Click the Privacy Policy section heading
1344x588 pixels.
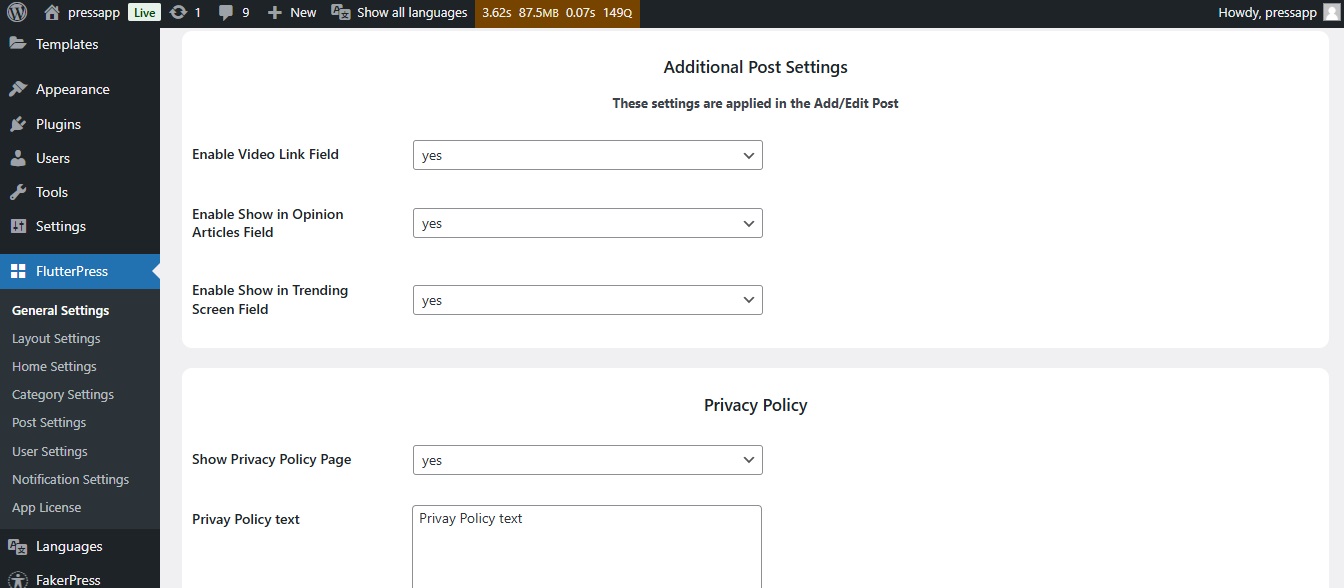[x=756, y=405]
